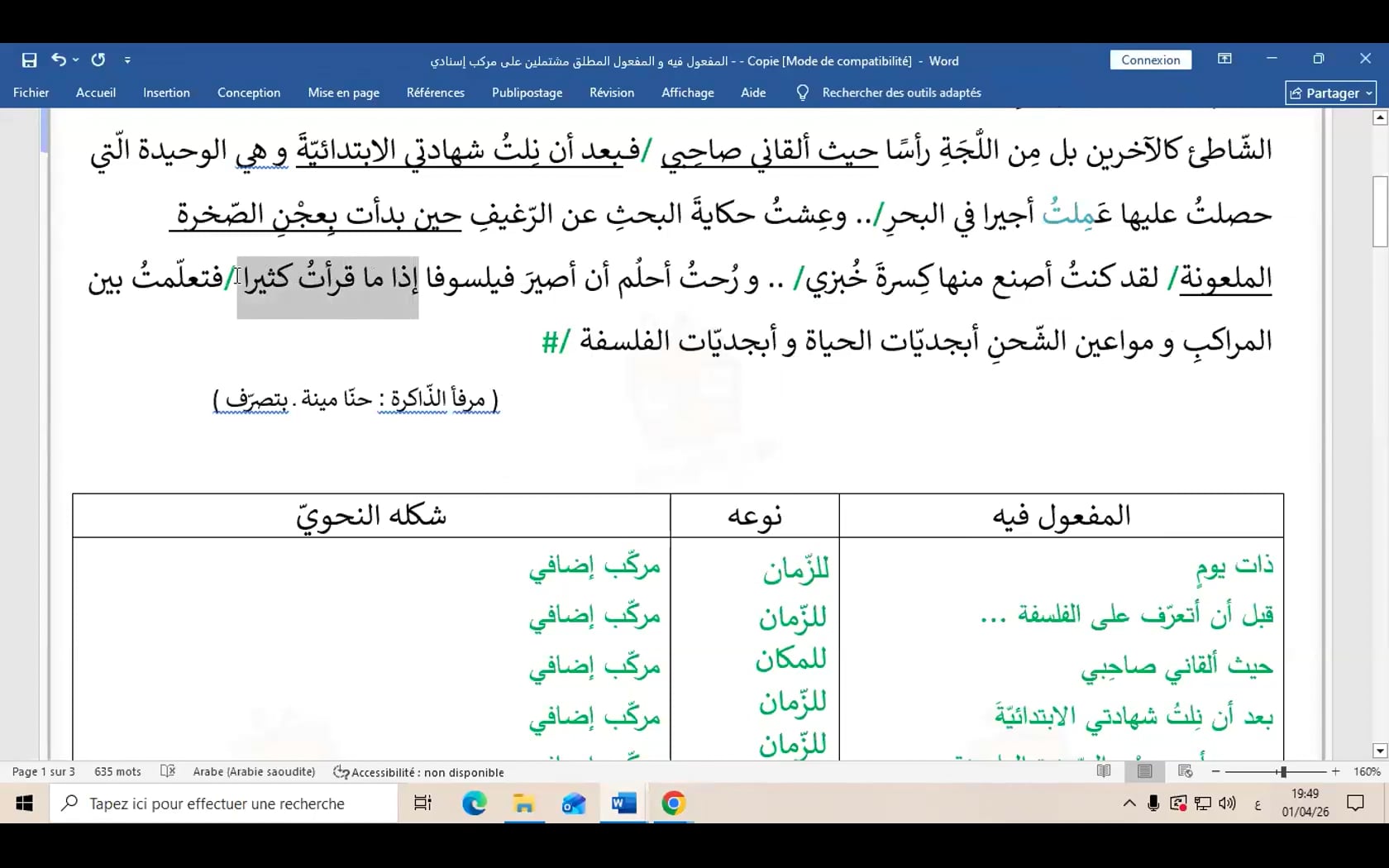The width and height of the screenshot is (1389, 868).
Task: Click the cell 'حيث ألقاني صاحبي' in the table
Action: pyautogui.click(x=1177, y=666)
